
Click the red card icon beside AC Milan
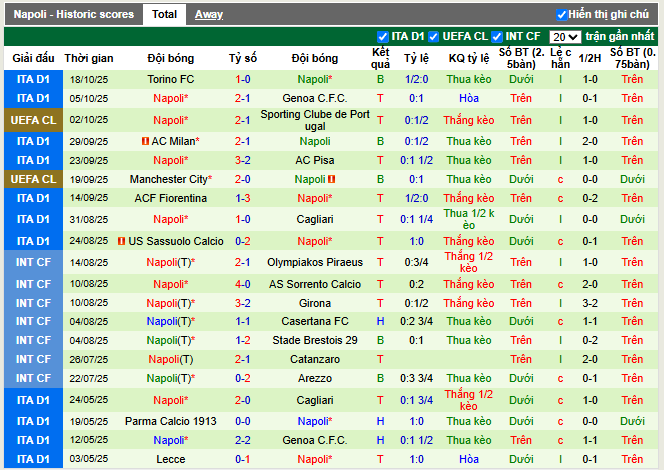146,142
